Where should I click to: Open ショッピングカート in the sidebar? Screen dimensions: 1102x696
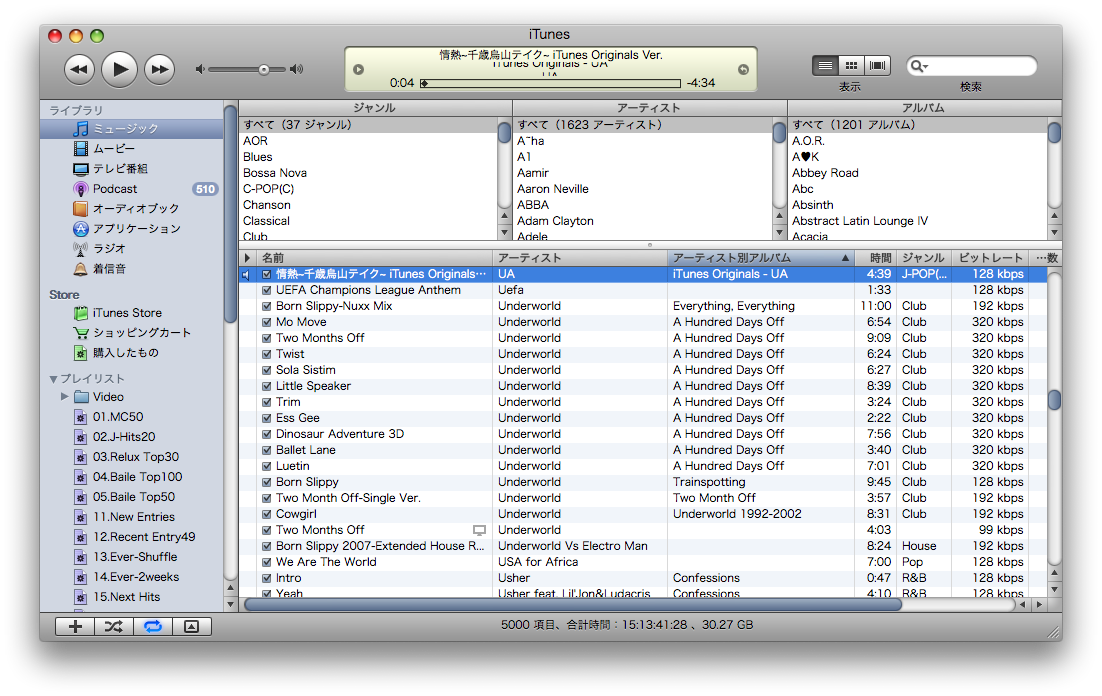(x=131, y=333)
